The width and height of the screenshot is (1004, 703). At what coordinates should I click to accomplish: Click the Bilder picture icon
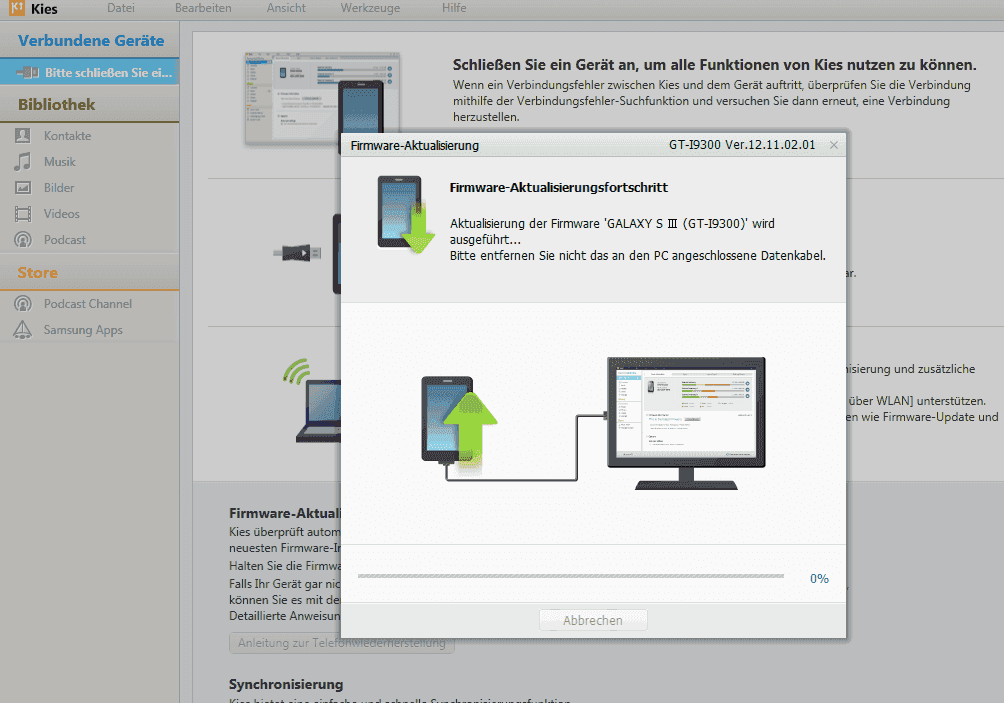(22, 188)
